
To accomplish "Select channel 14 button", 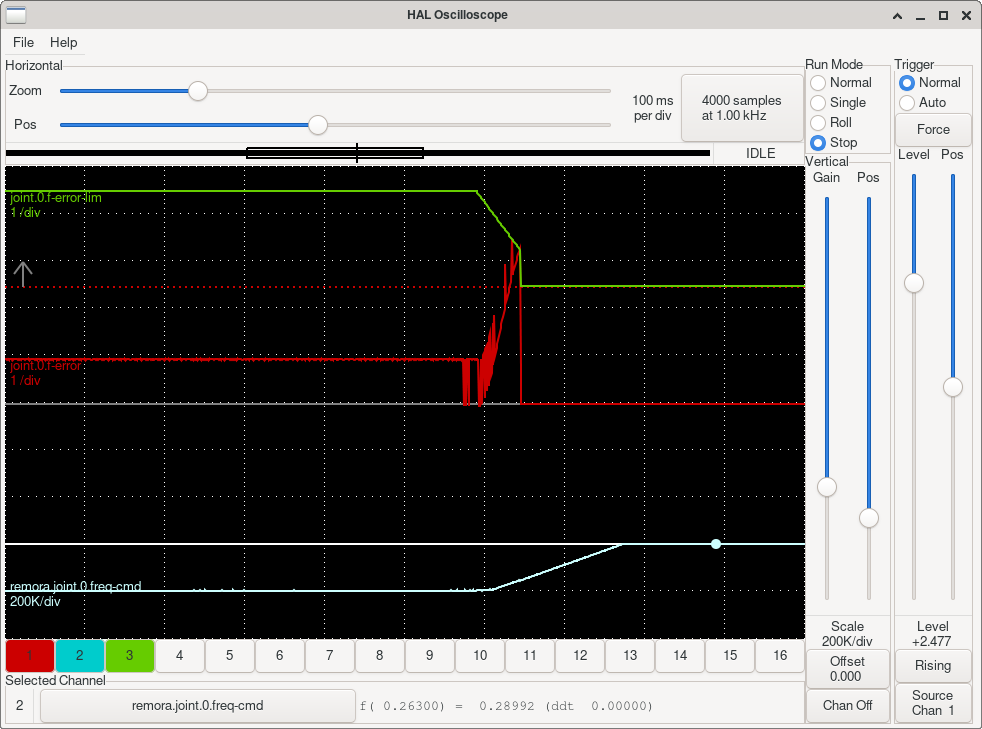I will (680, 656).
